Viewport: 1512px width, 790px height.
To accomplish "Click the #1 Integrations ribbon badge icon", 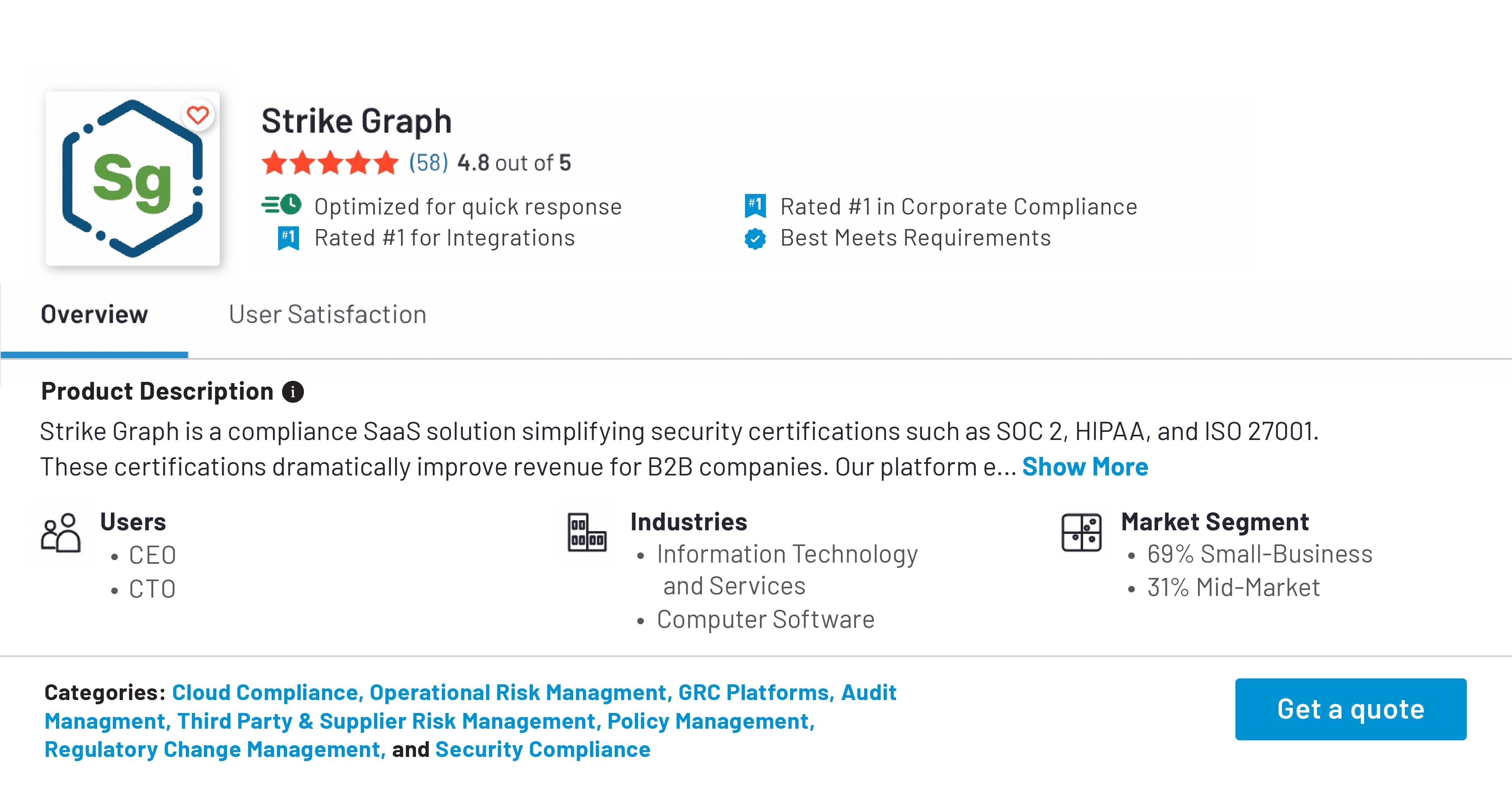I will [x=288, y=238].
